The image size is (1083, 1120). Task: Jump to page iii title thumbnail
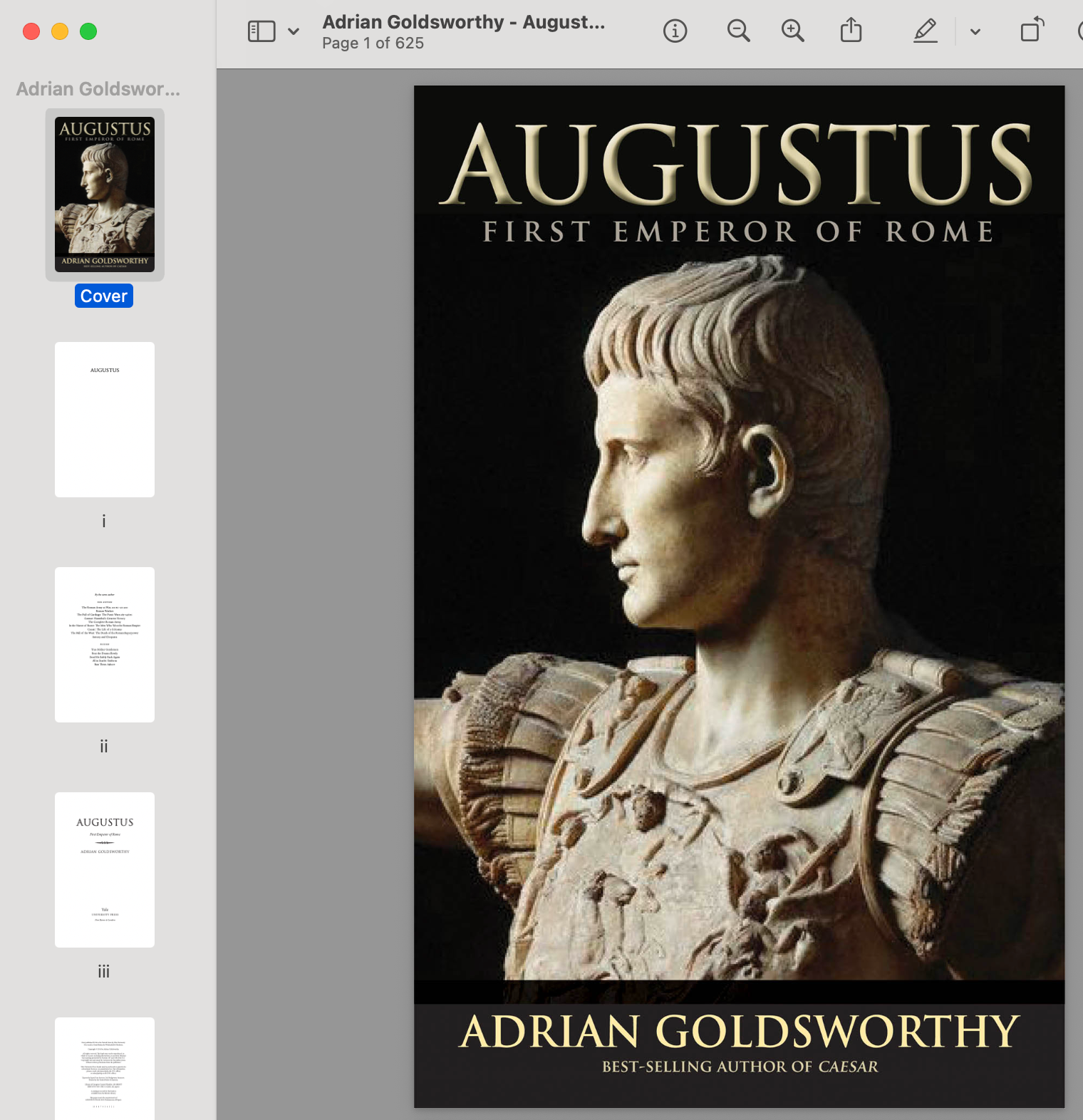[x=105, y=870]
